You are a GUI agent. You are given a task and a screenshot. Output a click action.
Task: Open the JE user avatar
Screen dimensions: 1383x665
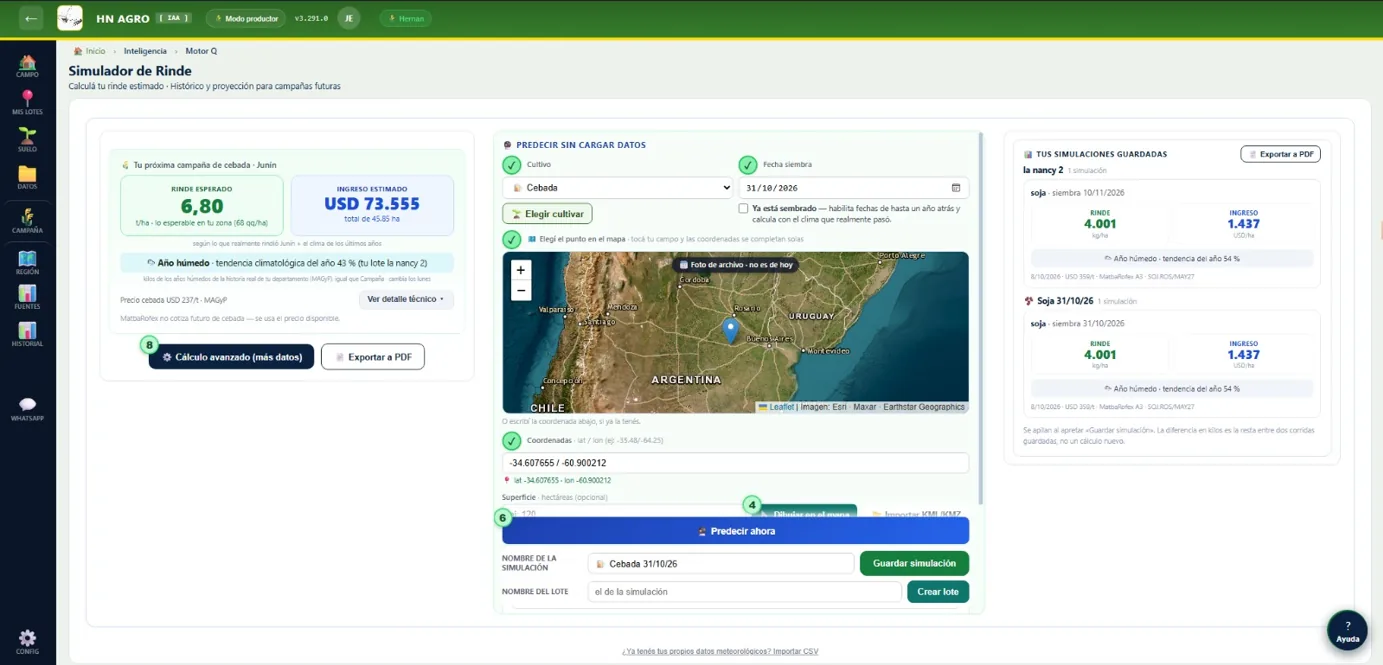pos(348,18)
